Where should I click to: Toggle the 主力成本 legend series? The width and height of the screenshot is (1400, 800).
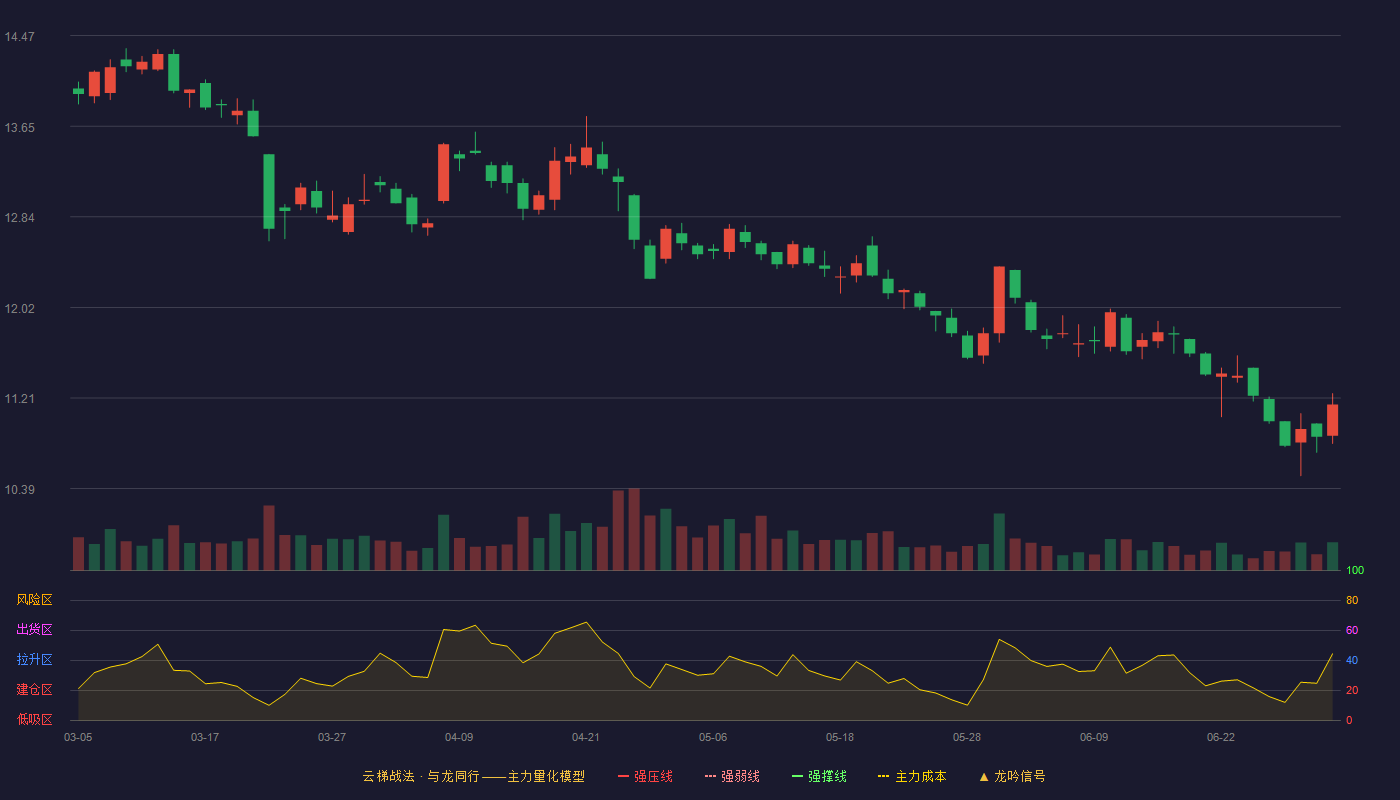tap(912, 776)
